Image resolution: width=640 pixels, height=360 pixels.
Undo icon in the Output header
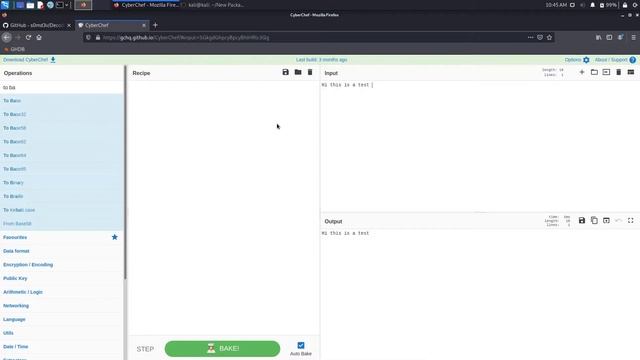click(x=618, y=220)
